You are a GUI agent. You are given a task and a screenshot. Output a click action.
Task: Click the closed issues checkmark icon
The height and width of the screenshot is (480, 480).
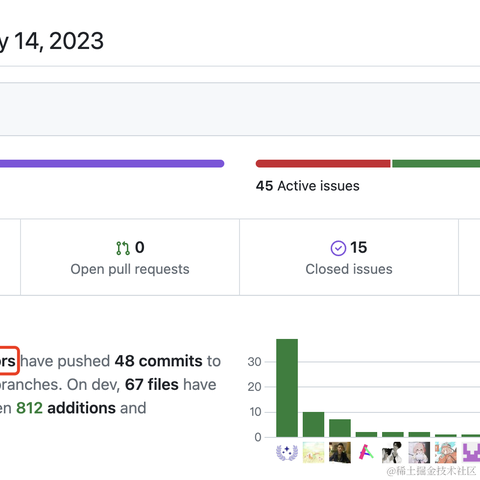338,248
